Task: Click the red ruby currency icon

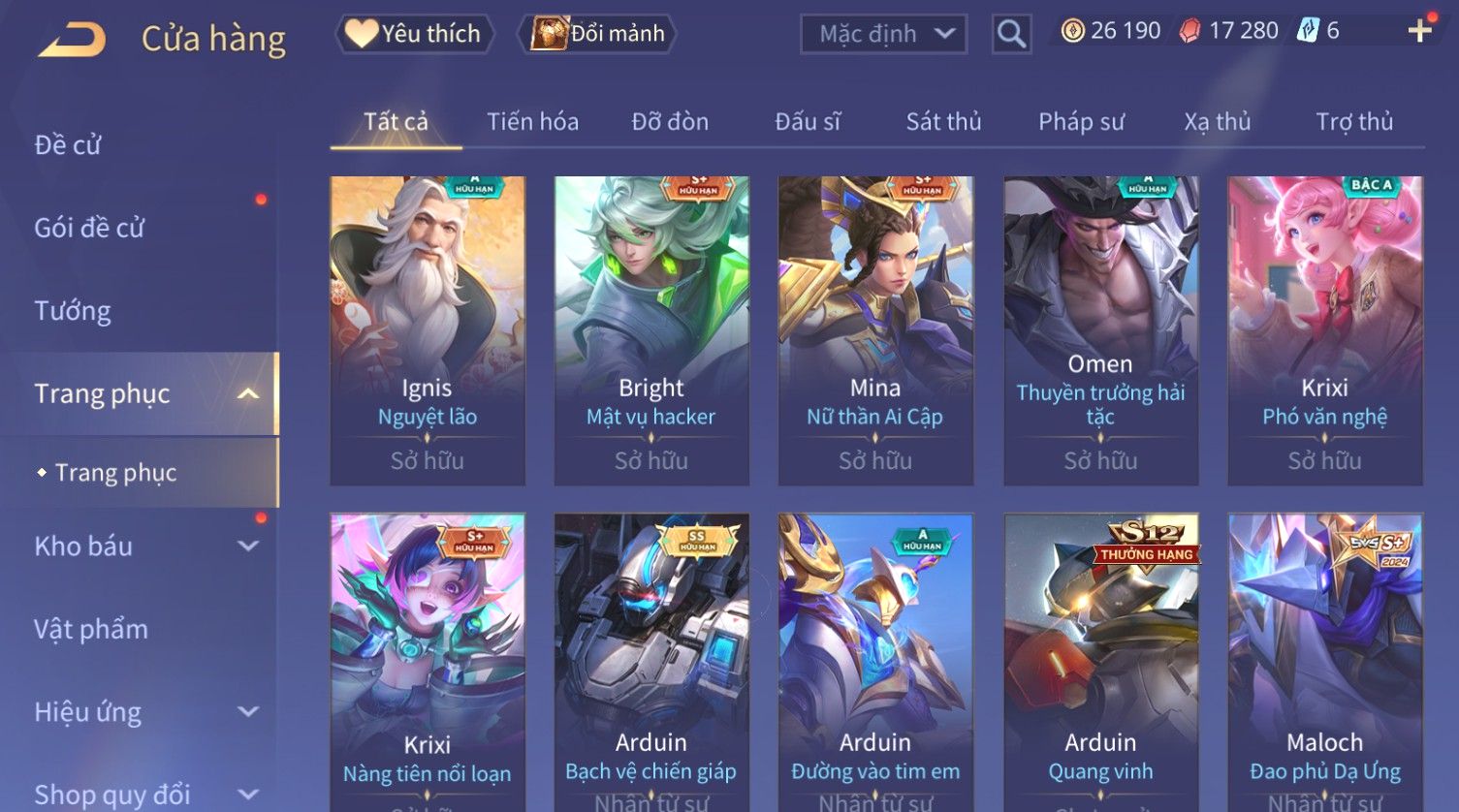Action: (x=1189, y=31)
